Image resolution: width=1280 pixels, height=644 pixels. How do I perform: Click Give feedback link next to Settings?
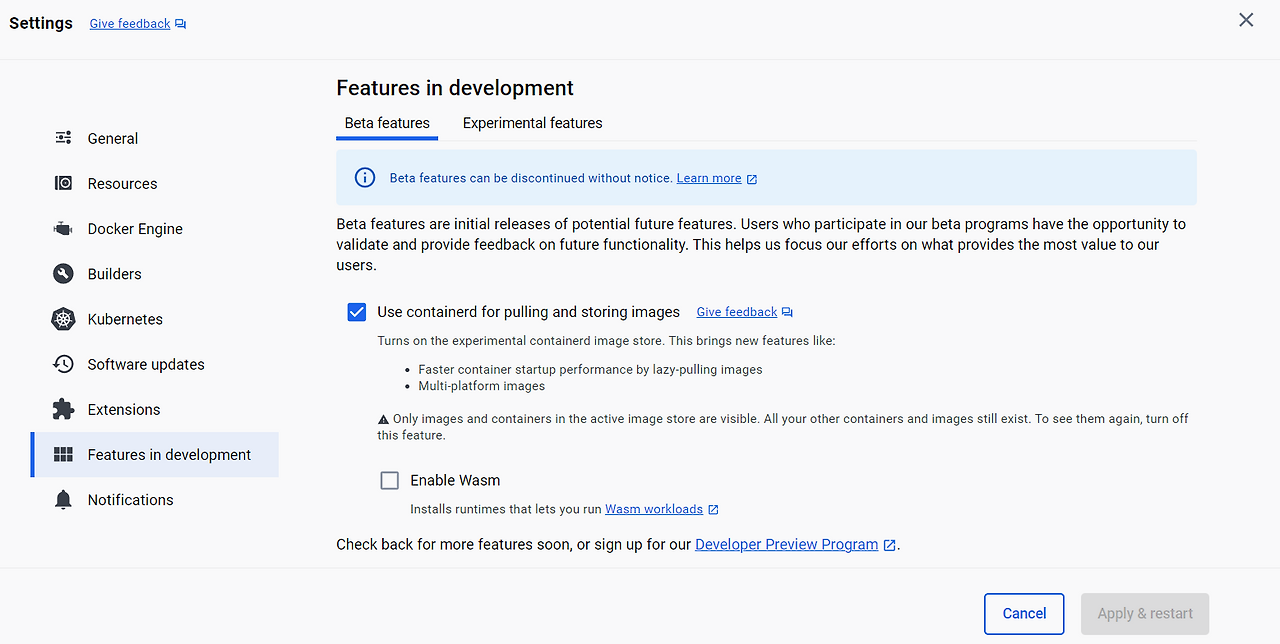tap(130, 24)
